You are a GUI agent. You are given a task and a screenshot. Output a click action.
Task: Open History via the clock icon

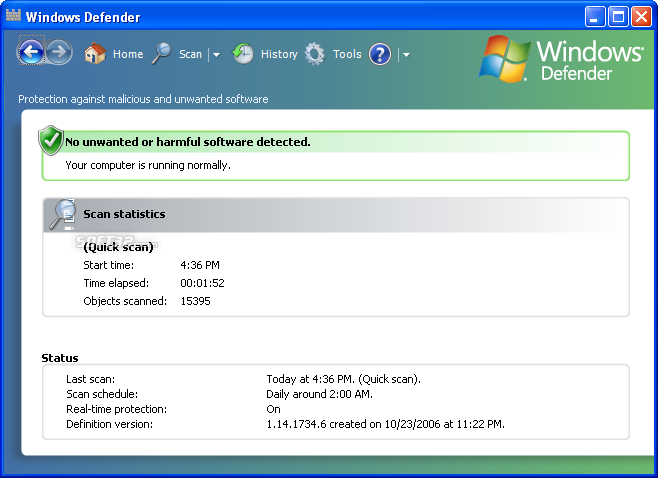pyautogui.click(x=243, y=53)
